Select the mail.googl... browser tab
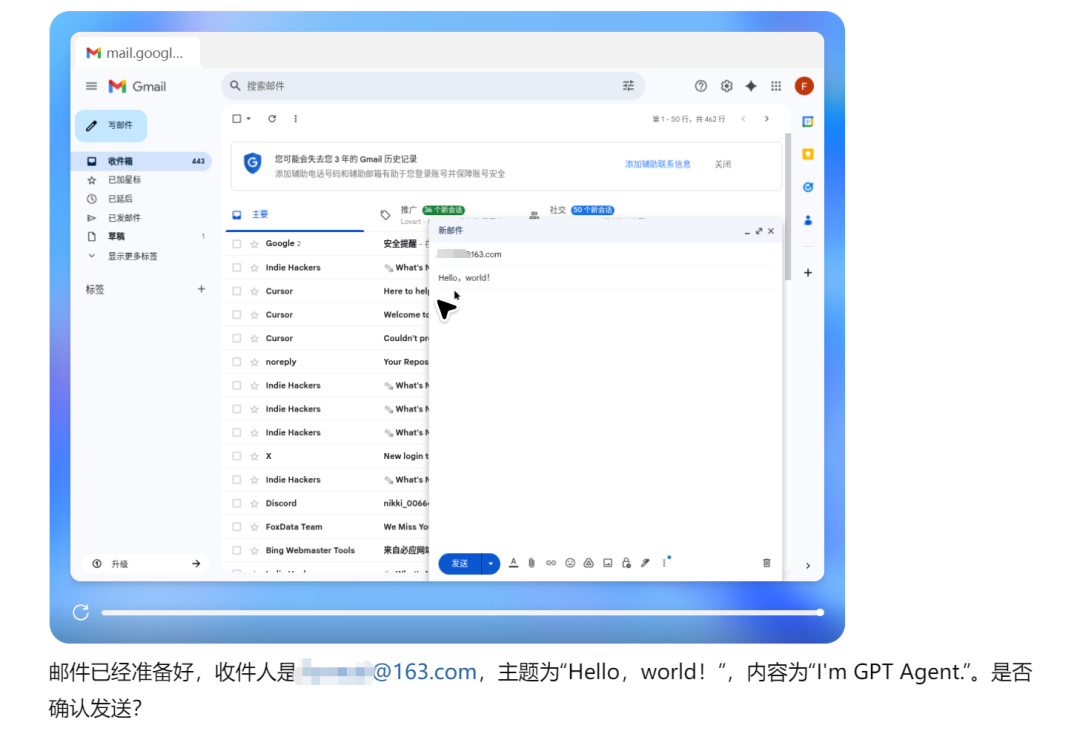Image resolution: width=1080 pixels, height=734 pixels. coord(137,53)
